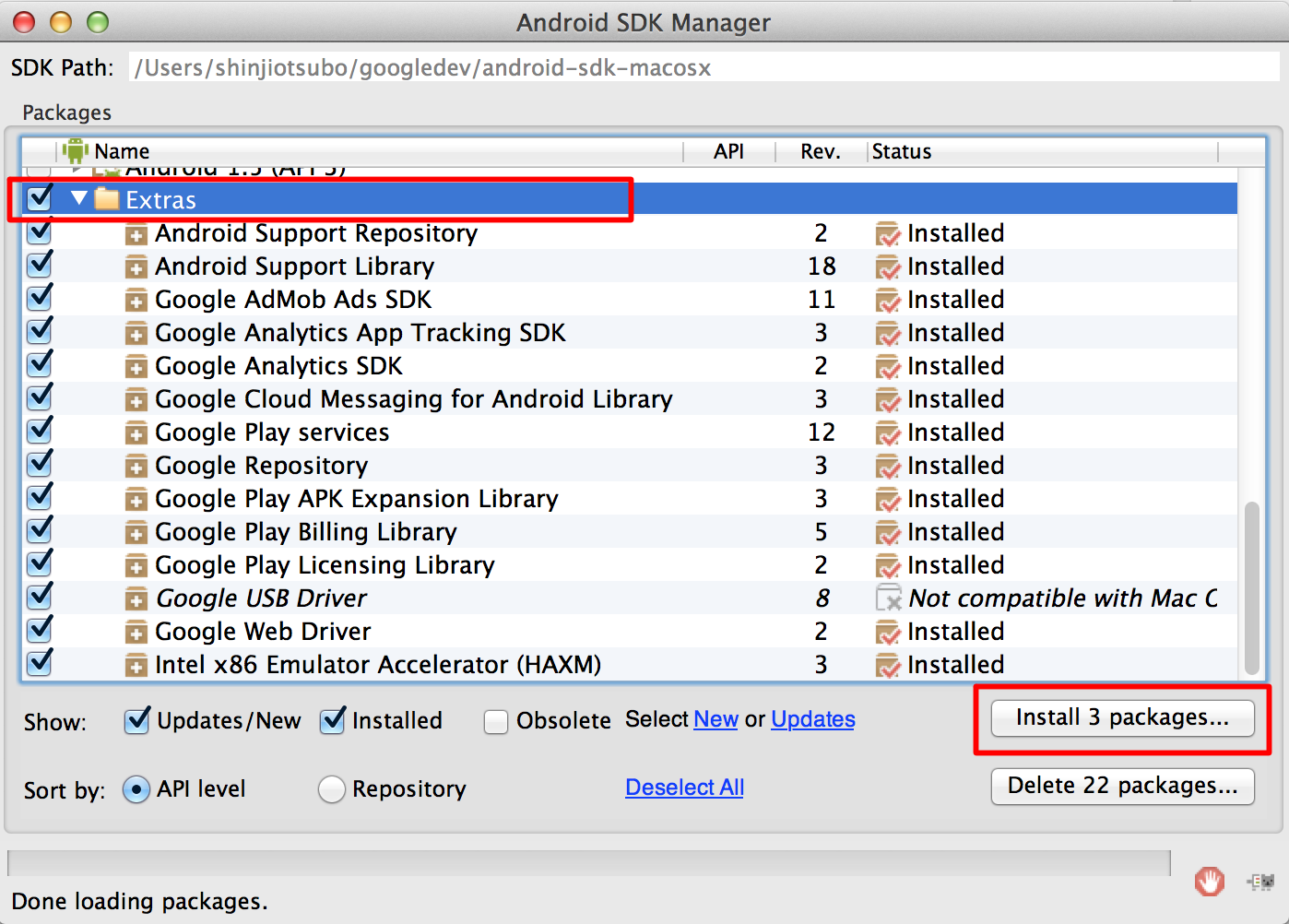Click 'Not compatible with Mac' status text

tap(1063, 598)
